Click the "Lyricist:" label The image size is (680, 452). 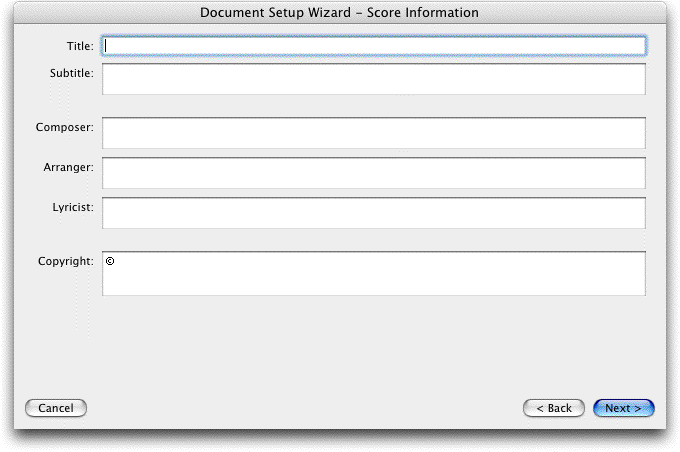pos(73,207)
